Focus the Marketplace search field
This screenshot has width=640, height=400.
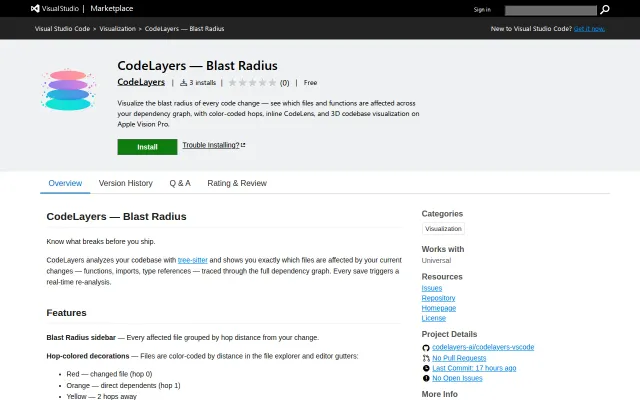click(x=551, y=10)
